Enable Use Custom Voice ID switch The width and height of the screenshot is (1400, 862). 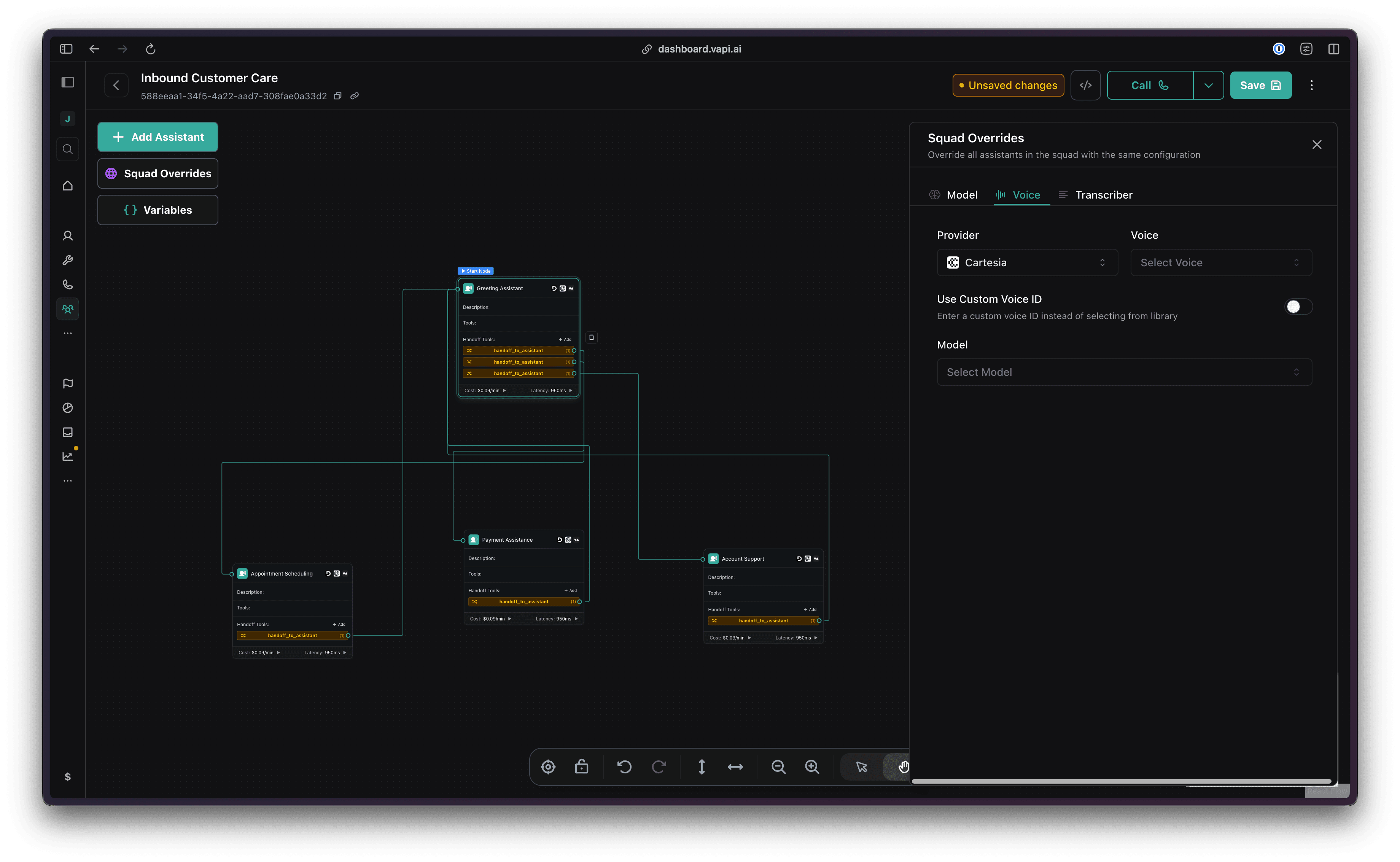coord(1298,307)
